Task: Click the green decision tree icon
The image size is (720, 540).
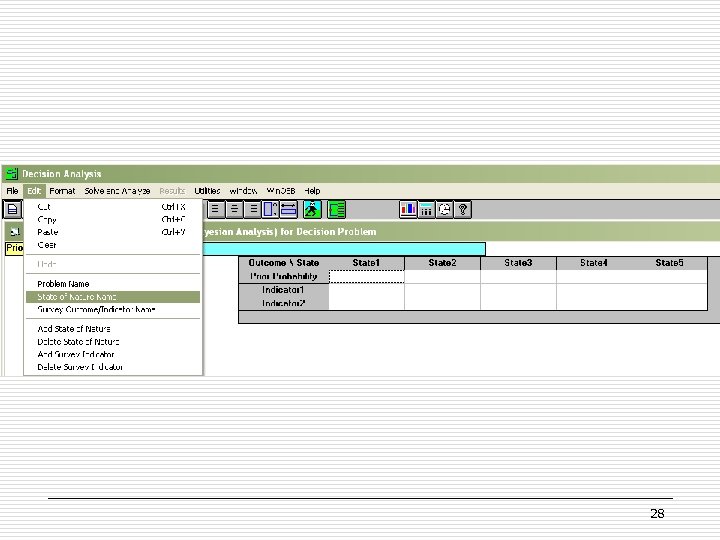Action: pos(336,209)
